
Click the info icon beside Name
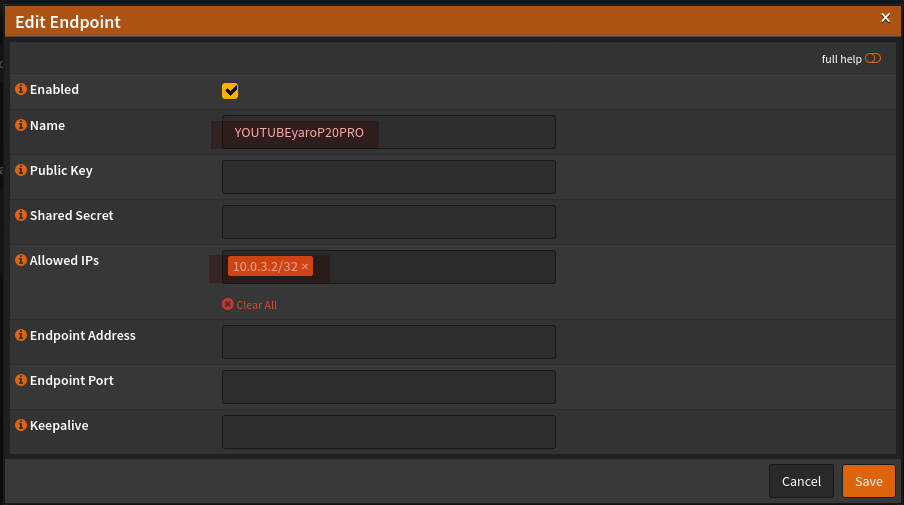click(x=21, y=126)
